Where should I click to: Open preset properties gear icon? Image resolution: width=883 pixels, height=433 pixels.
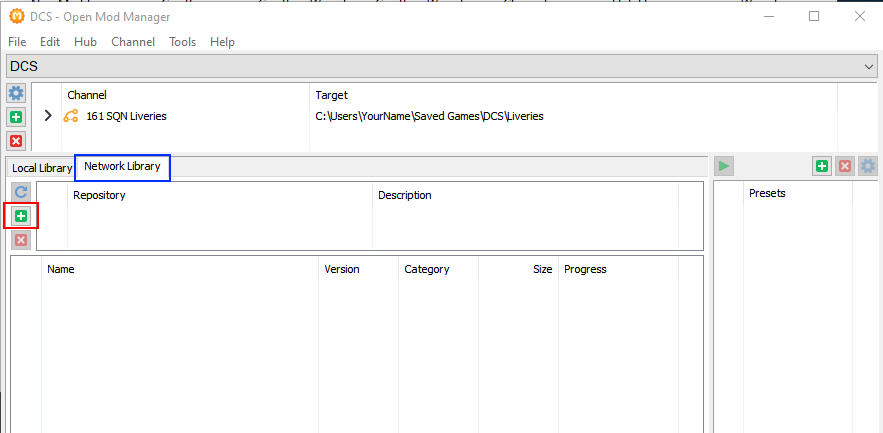point(868,166)
